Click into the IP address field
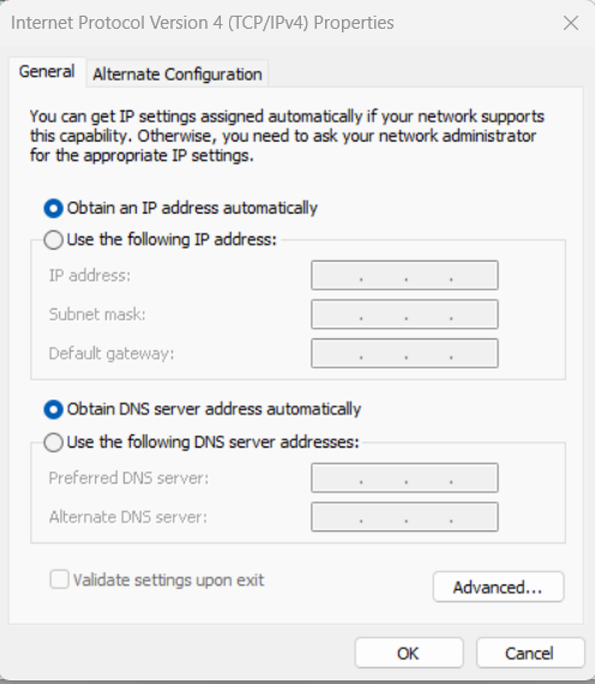The width and height of the screenshot is (596, 684). coord(404,275)
